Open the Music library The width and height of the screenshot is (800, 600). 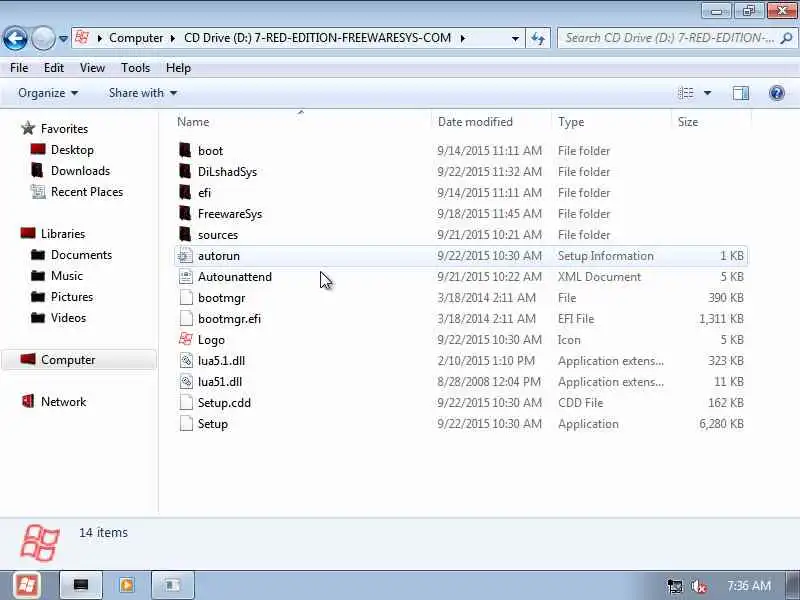pyautogui.click(x=67, y=276)
